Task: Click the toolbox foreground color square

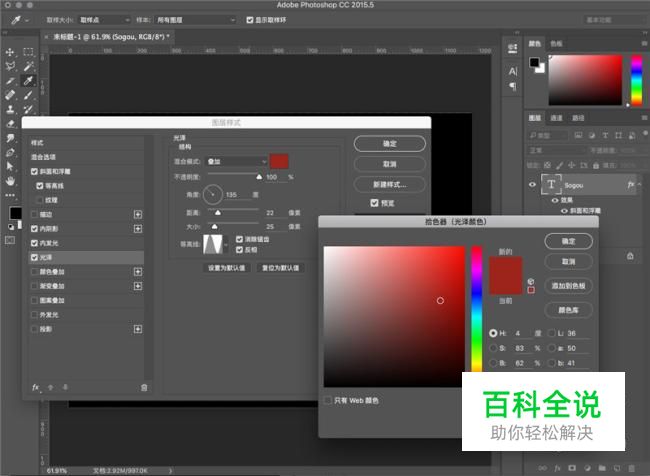Action: [15, 213]
